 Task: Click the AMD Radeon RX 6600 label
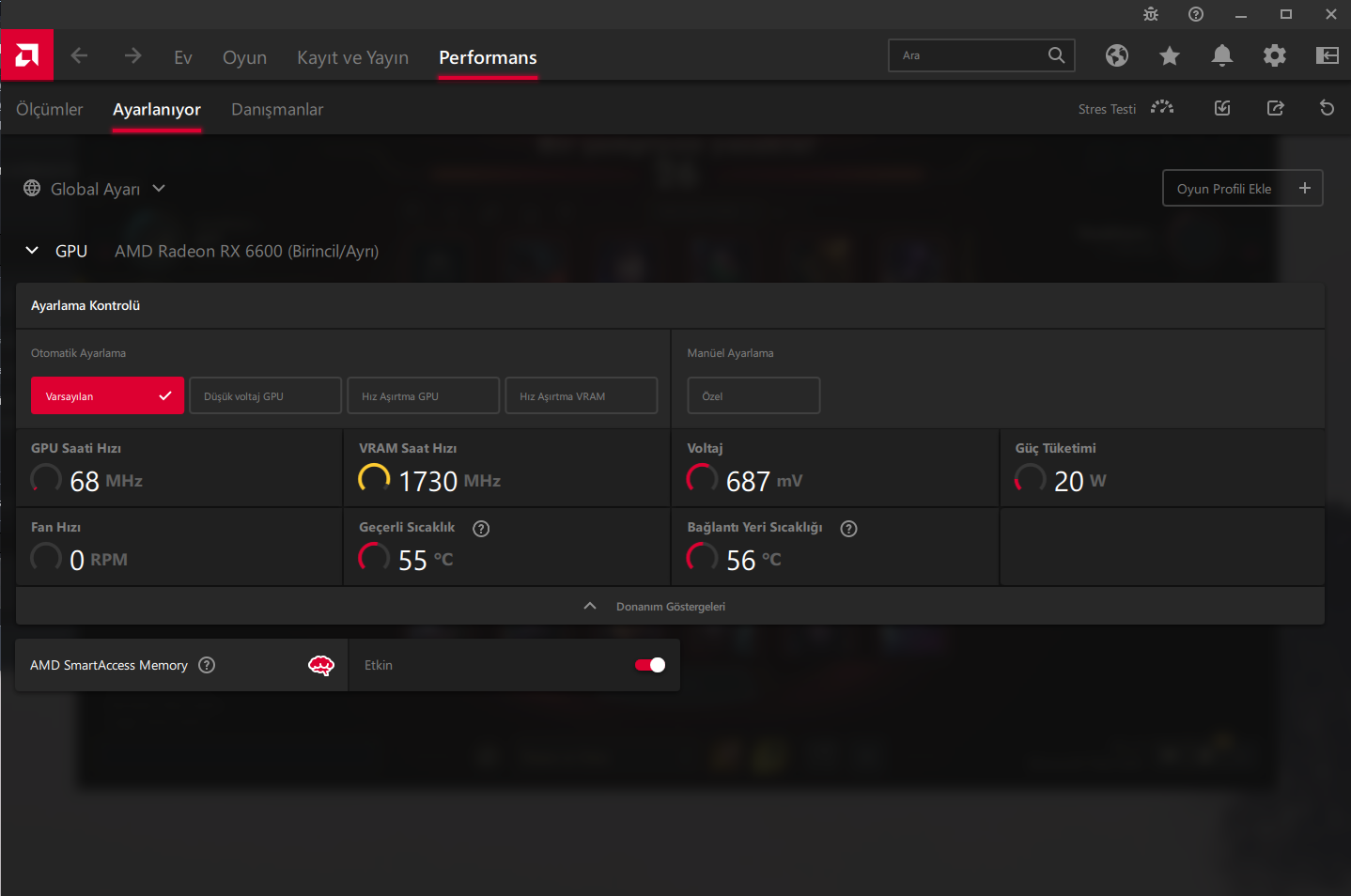(x=246, y=251)
